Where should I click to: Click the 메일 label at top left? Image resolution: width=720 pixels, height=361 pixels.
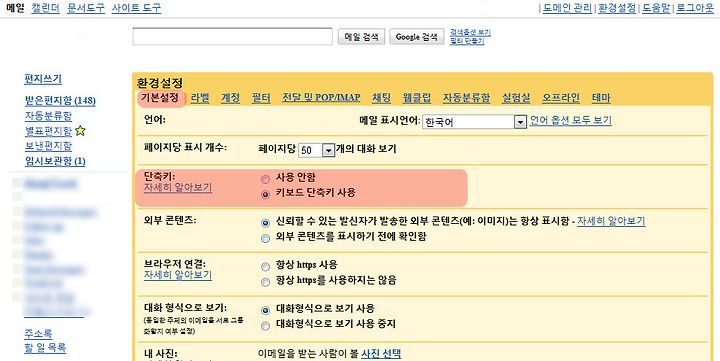click(x=15, y=8)
